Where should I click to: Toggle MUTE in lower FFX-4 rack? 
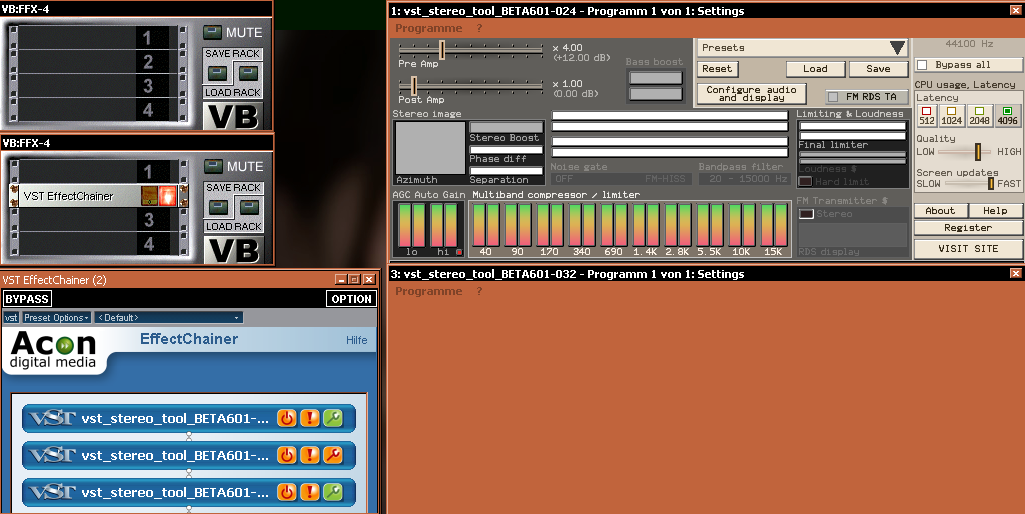(x=212, y=166)
